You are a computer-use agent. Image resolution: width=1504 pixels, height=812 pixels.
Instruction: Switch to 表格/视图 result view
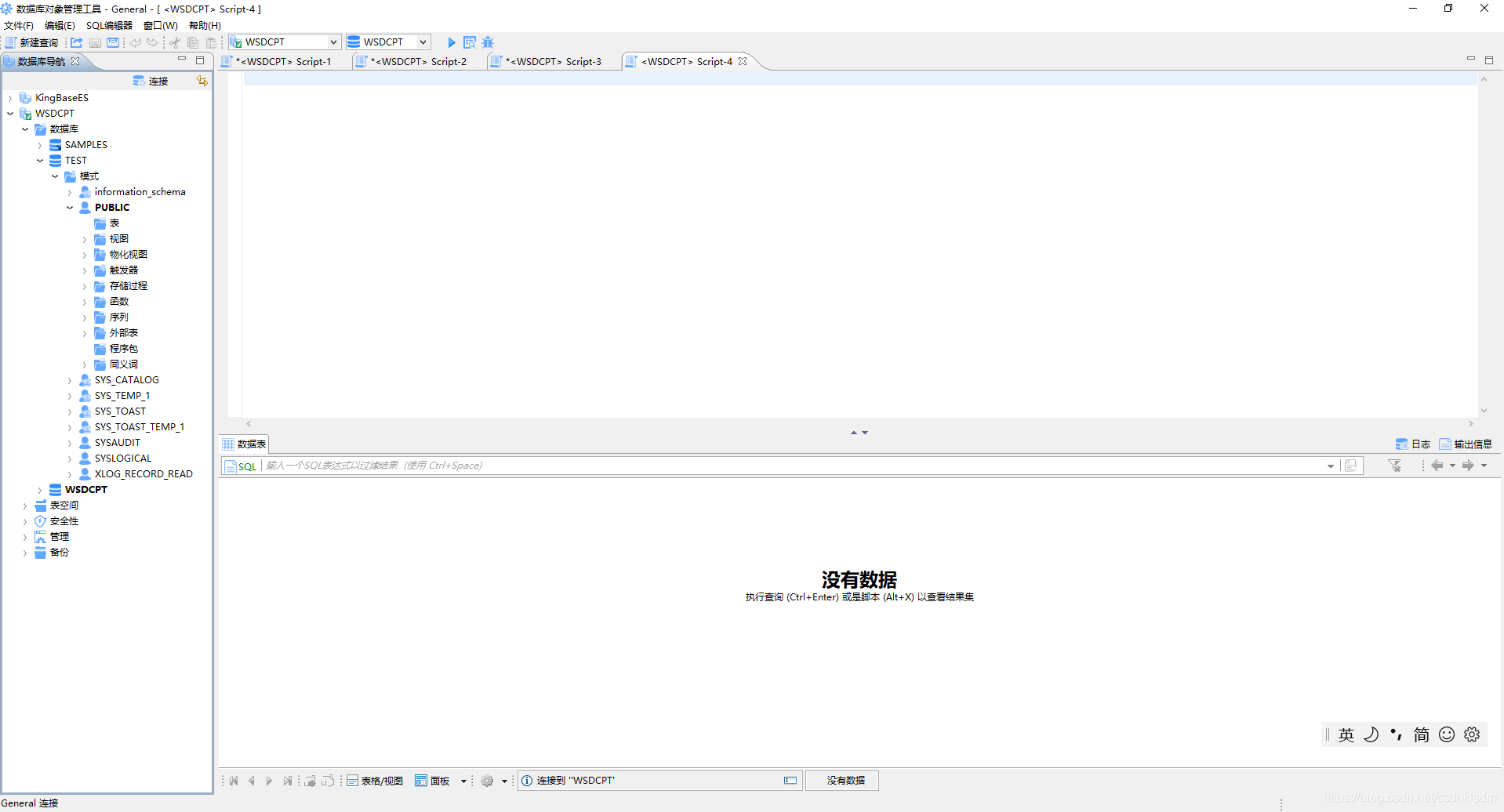click(x=375, y=781)
